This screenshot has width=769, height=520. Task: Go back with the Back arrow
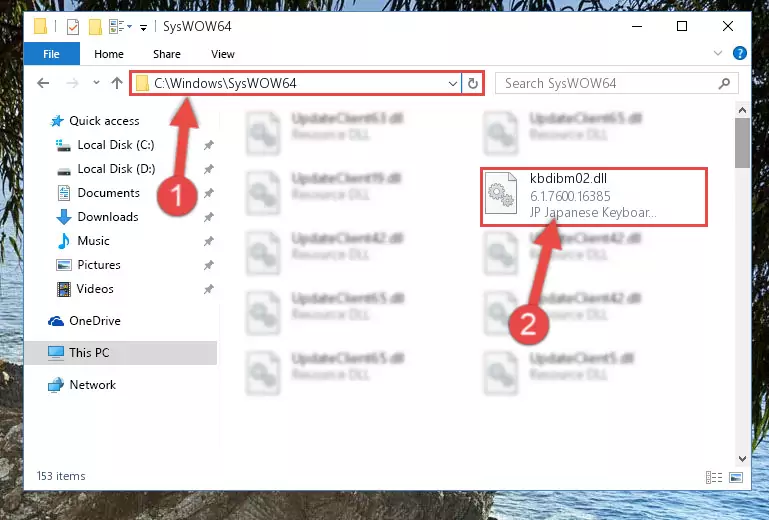pyautogui.click(x=43, y=83)
